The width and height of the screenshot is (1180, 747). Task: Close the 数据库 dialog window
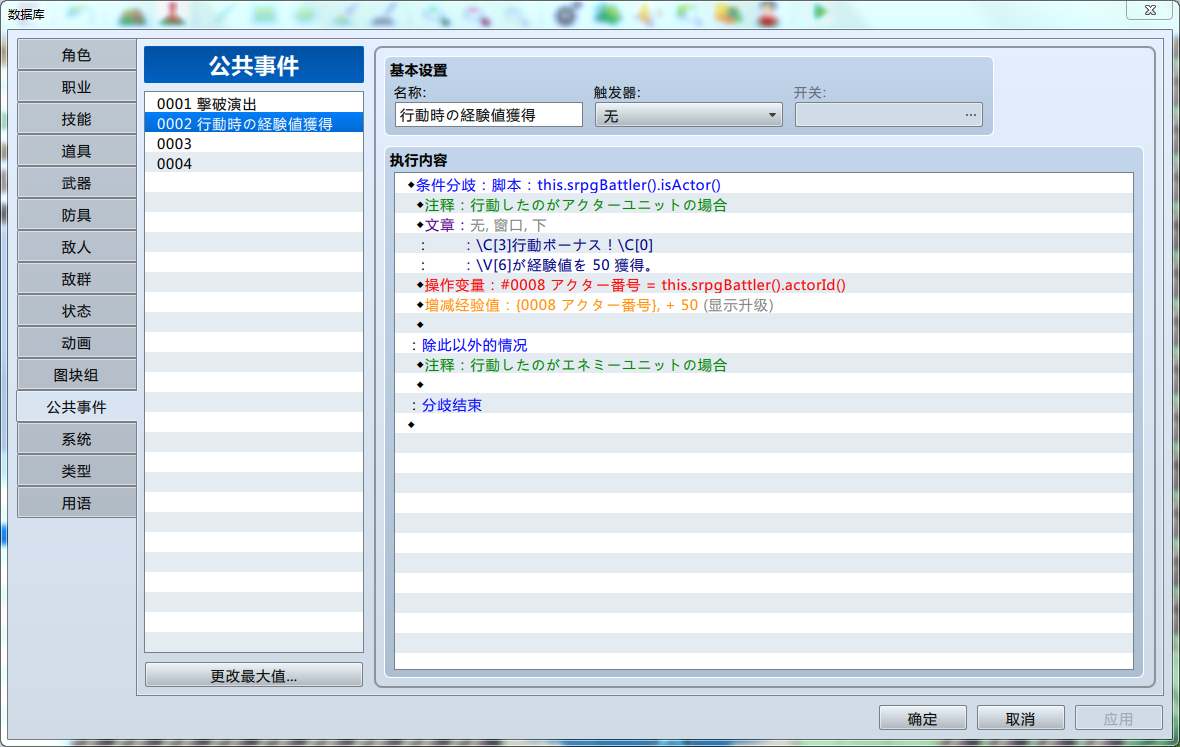point(1149,10)
